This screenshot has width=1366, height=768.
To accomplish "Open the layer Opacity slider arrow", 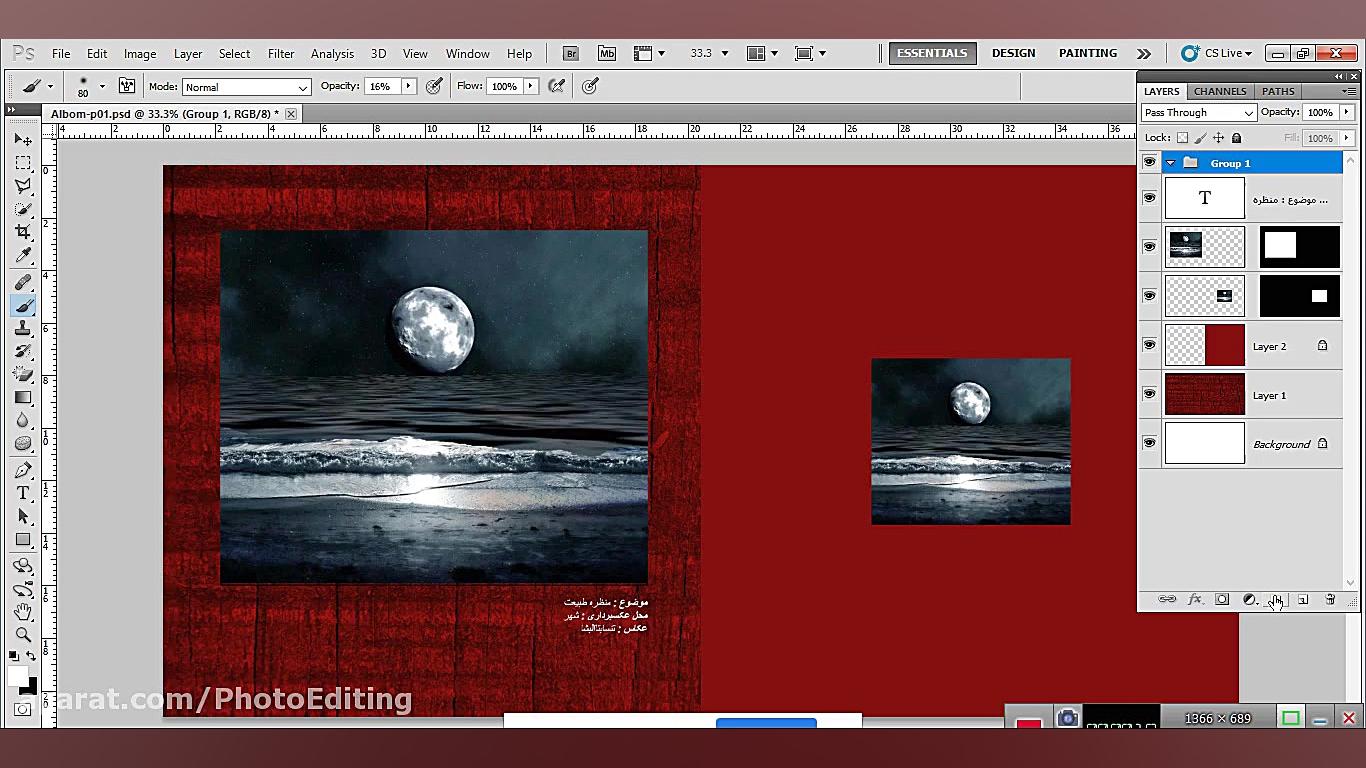I will pos(1347,113).
